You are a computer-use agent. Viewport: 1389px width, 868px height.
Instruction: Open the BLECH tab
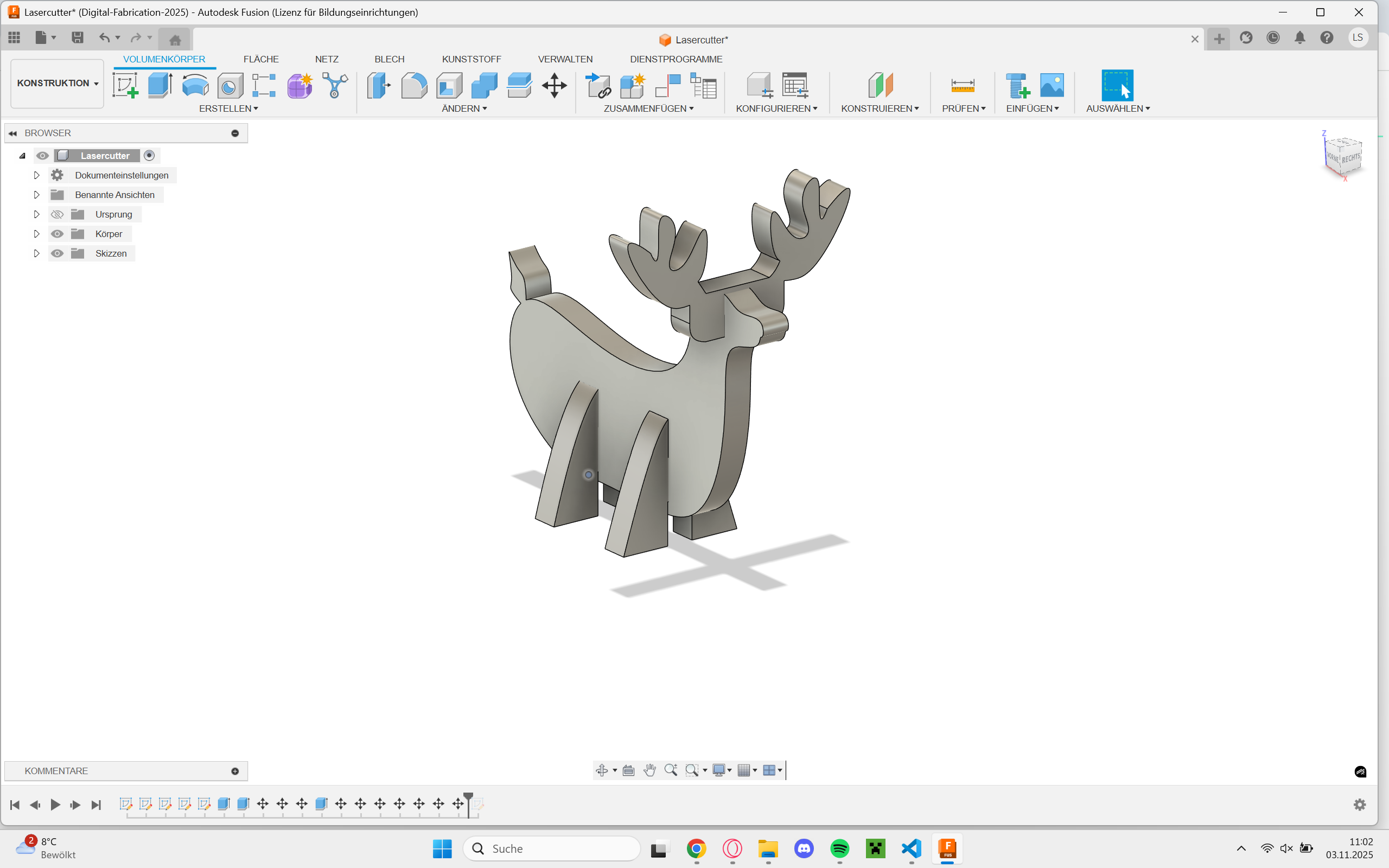(389, 59)
